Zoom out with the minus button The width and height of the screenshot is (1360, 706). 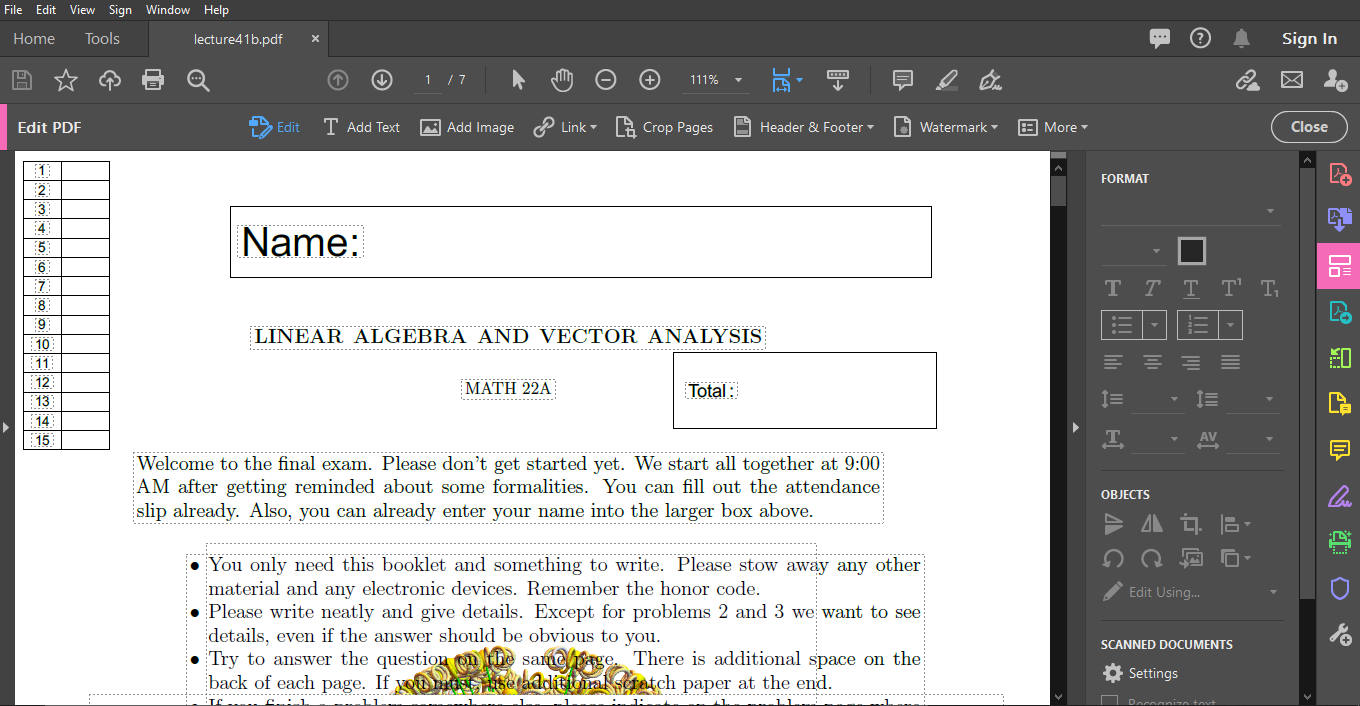(606, 80)
